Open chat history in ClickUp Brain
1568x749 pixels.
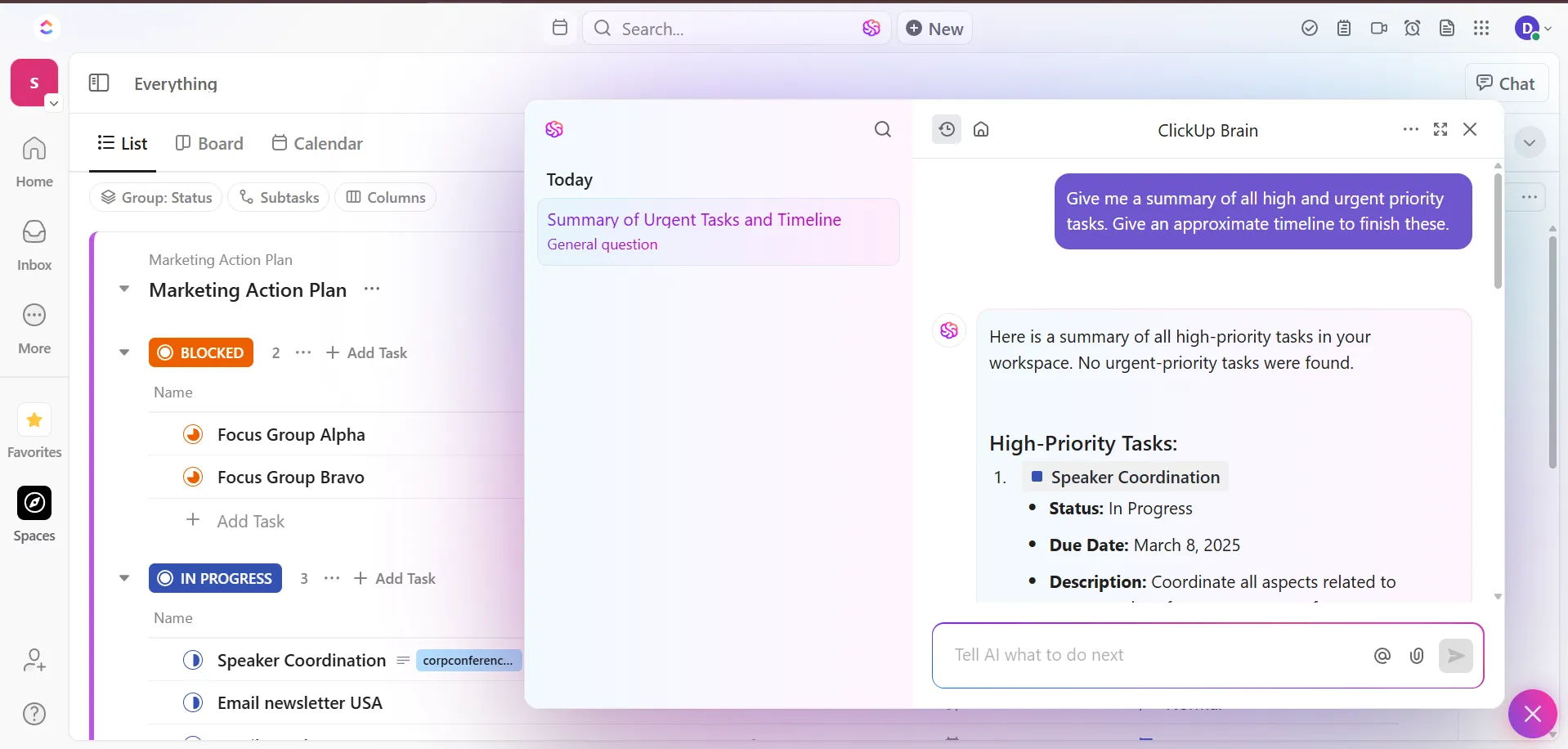point(947,129)
